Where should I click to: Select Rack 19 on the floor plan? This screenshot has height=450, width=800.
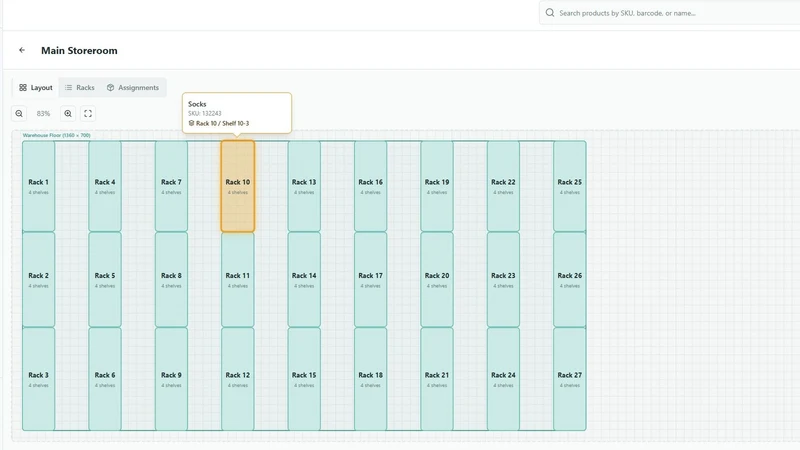point(437,186)
